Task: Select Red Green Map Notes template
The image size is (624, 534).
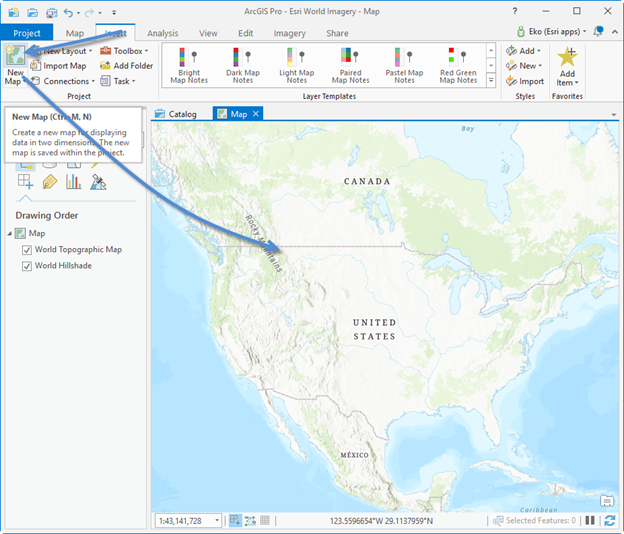Action: pos(458,65)
